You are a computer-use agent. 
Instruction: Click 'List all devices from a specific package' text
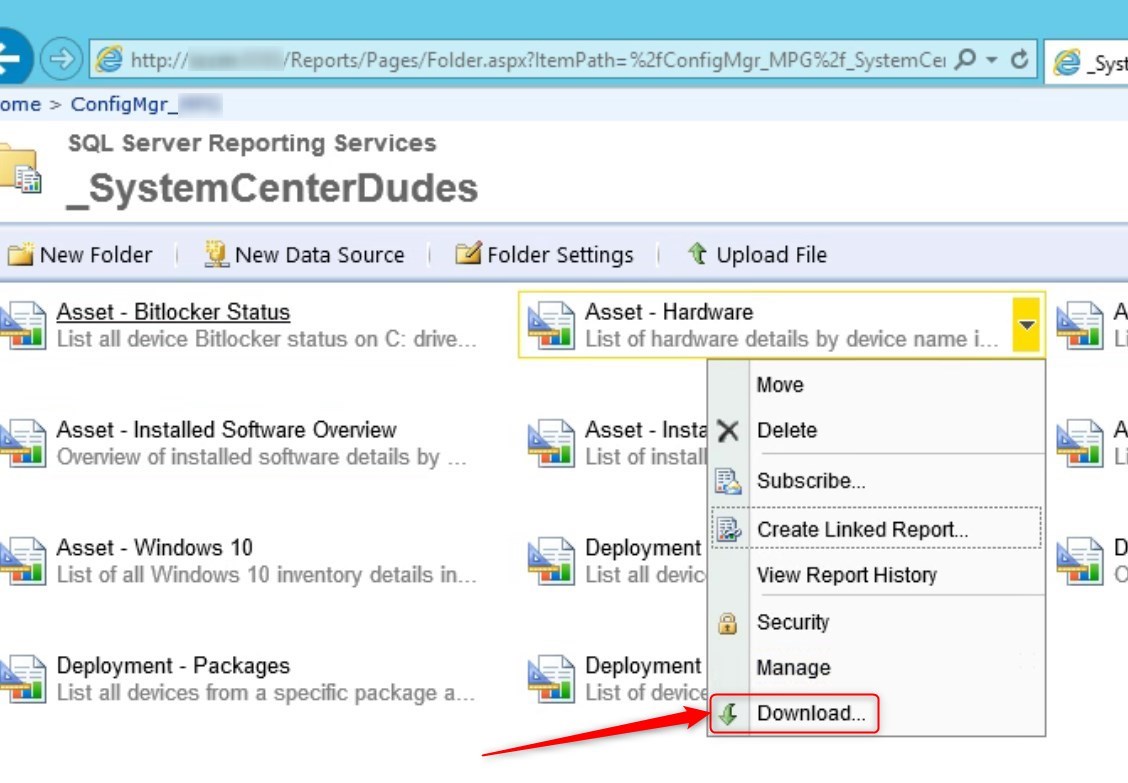click(265, 693)
